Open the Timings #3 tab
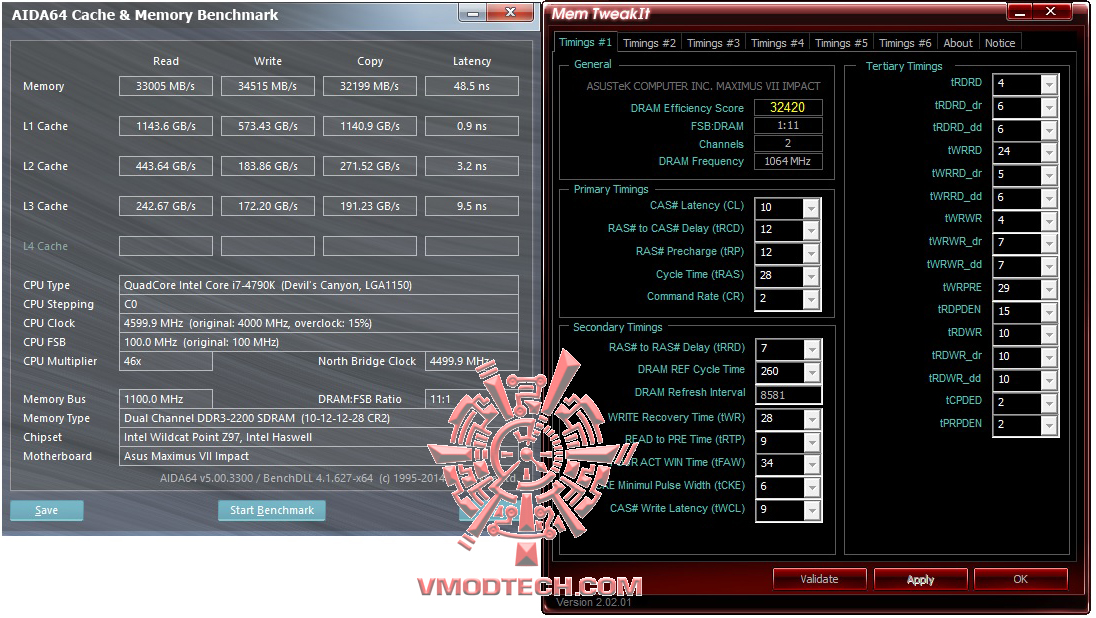The width and height of the screenshot is (1096, 618). tap(713, 43)
